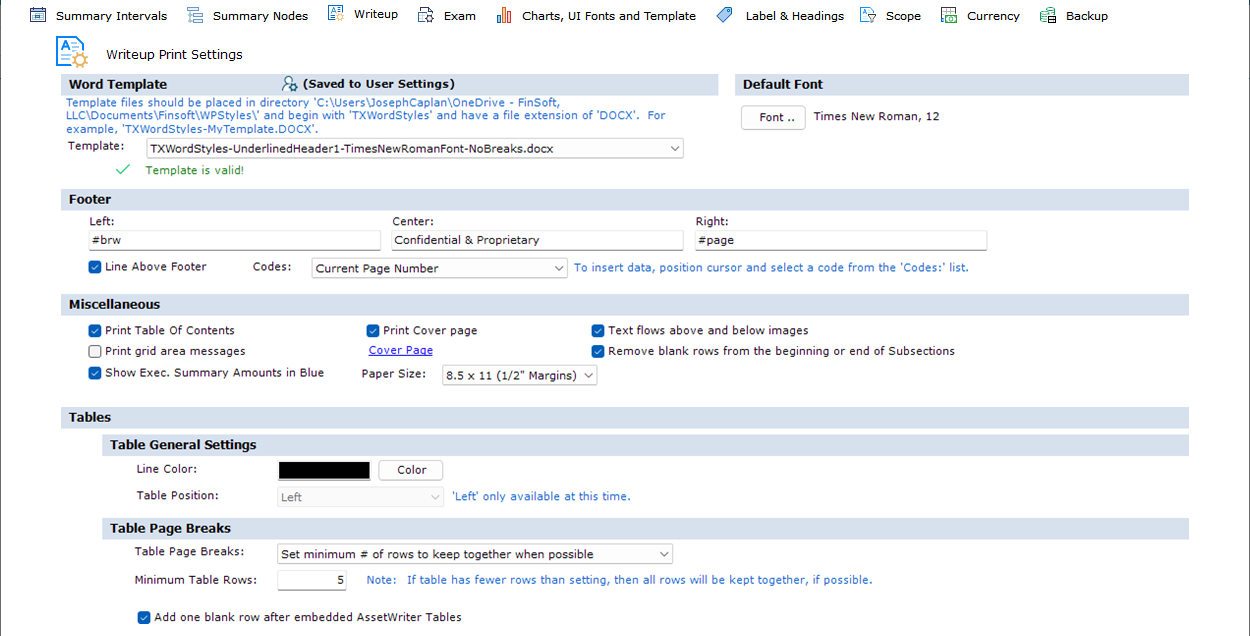Click the Summary Nodes tree icon
This screenshot has height=636, width=1250.
pos(195,15)
